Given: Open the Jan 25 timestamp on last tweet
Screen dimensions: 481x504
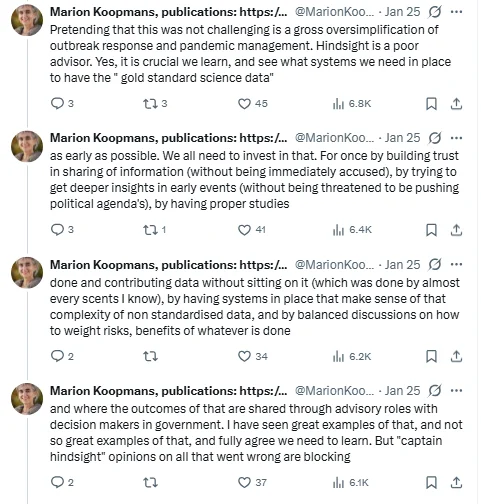Looking at the screenshot, I should pyautogui.click(x=402, y=391).
